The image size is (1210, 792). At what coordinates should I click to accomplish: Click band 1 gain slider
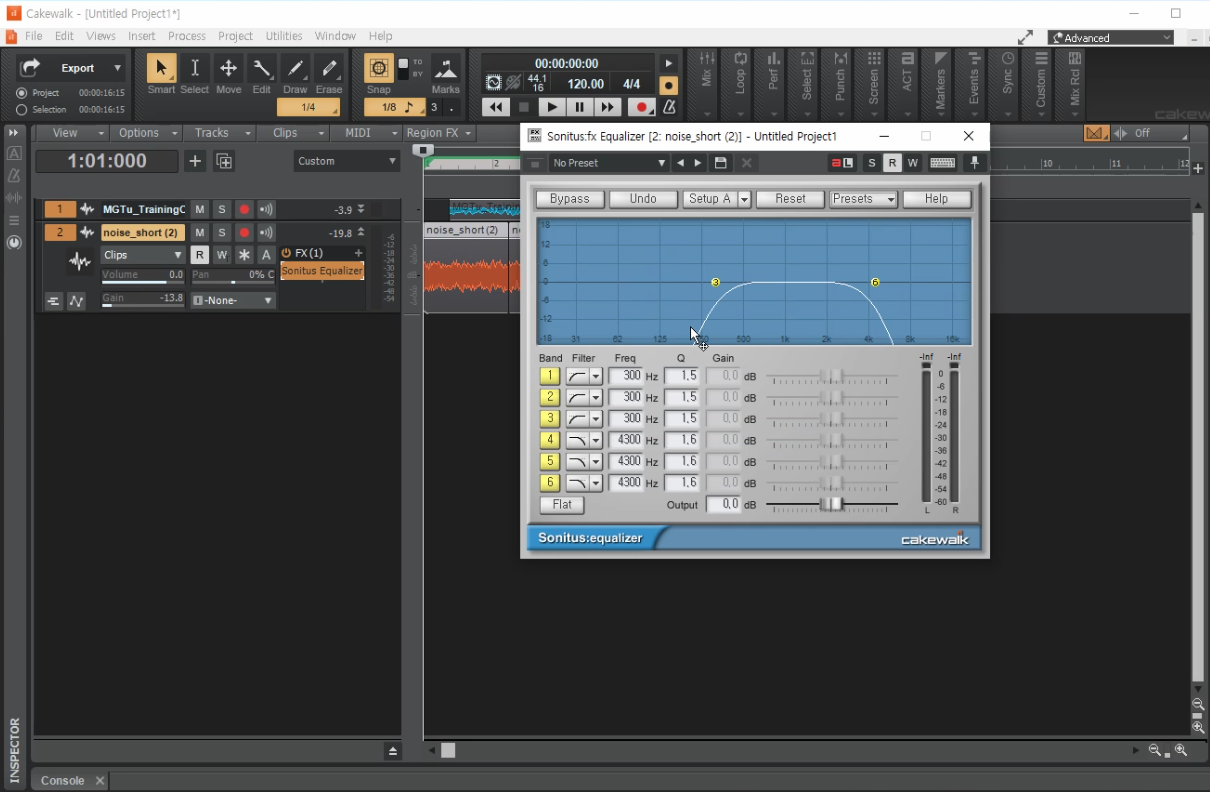[832, 377]
